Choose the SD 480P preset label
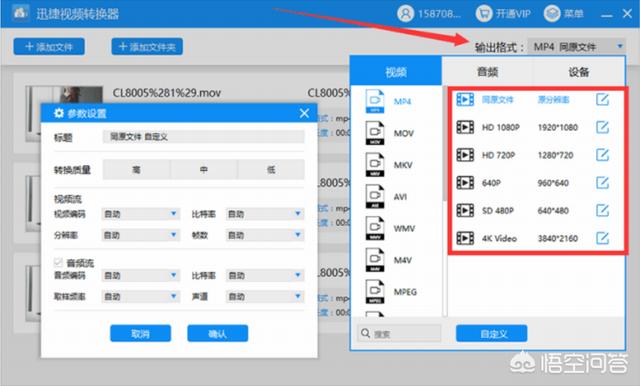Image resolution: width=640 pixels, height=386 pixels. pyautogui.click(x=498, y=211)
